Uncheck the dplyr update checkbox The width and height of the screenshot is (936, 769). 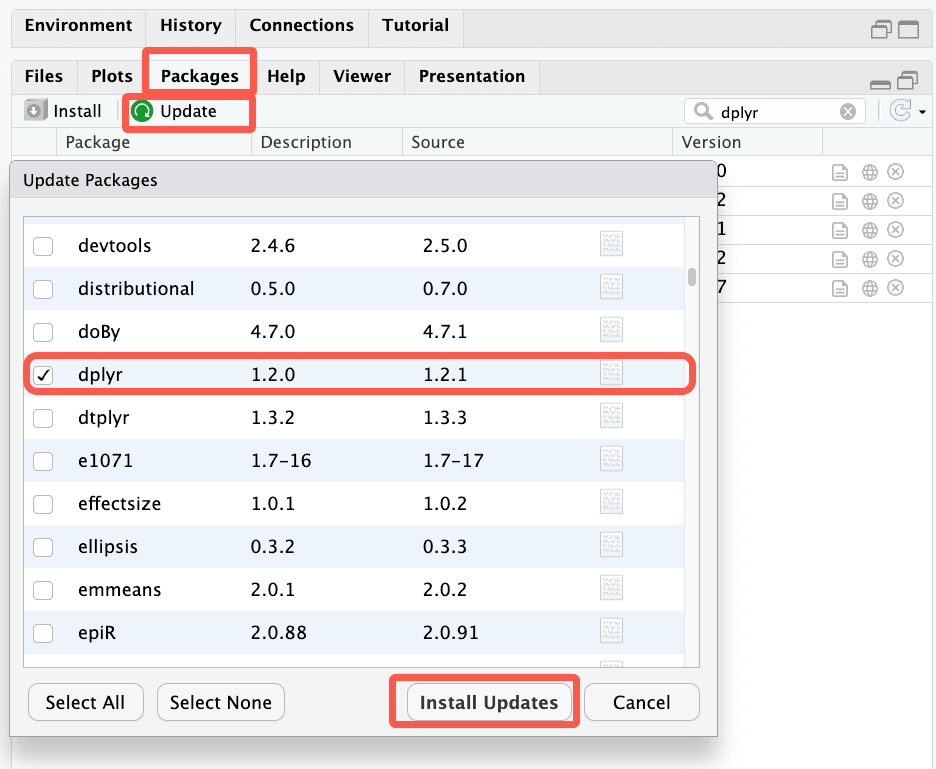pyautogui.click(x=43, y=375)
